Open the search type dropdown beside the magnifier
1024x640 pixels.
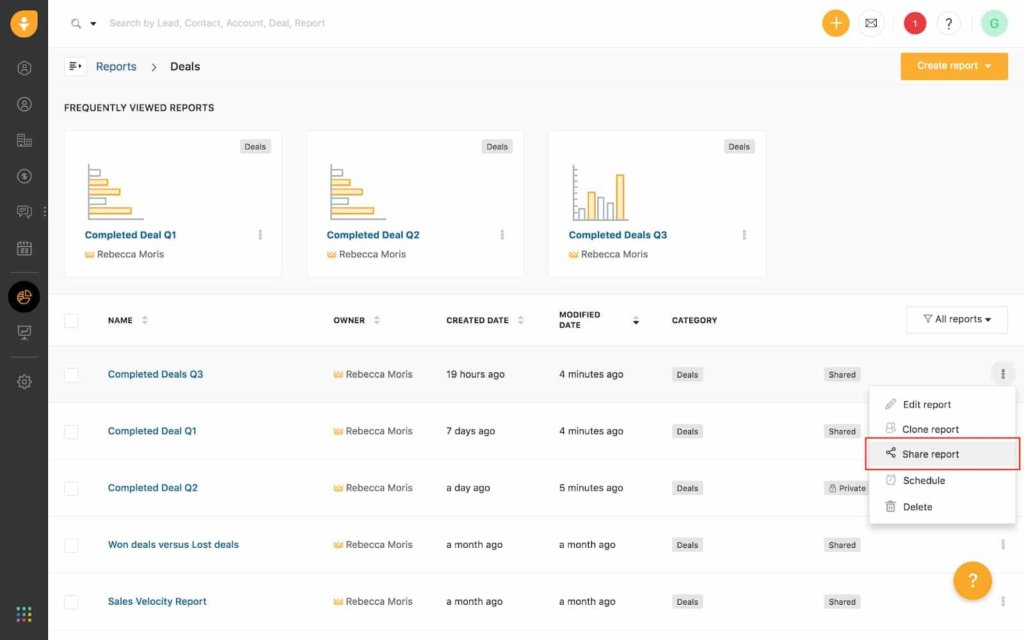coord(92,22)
